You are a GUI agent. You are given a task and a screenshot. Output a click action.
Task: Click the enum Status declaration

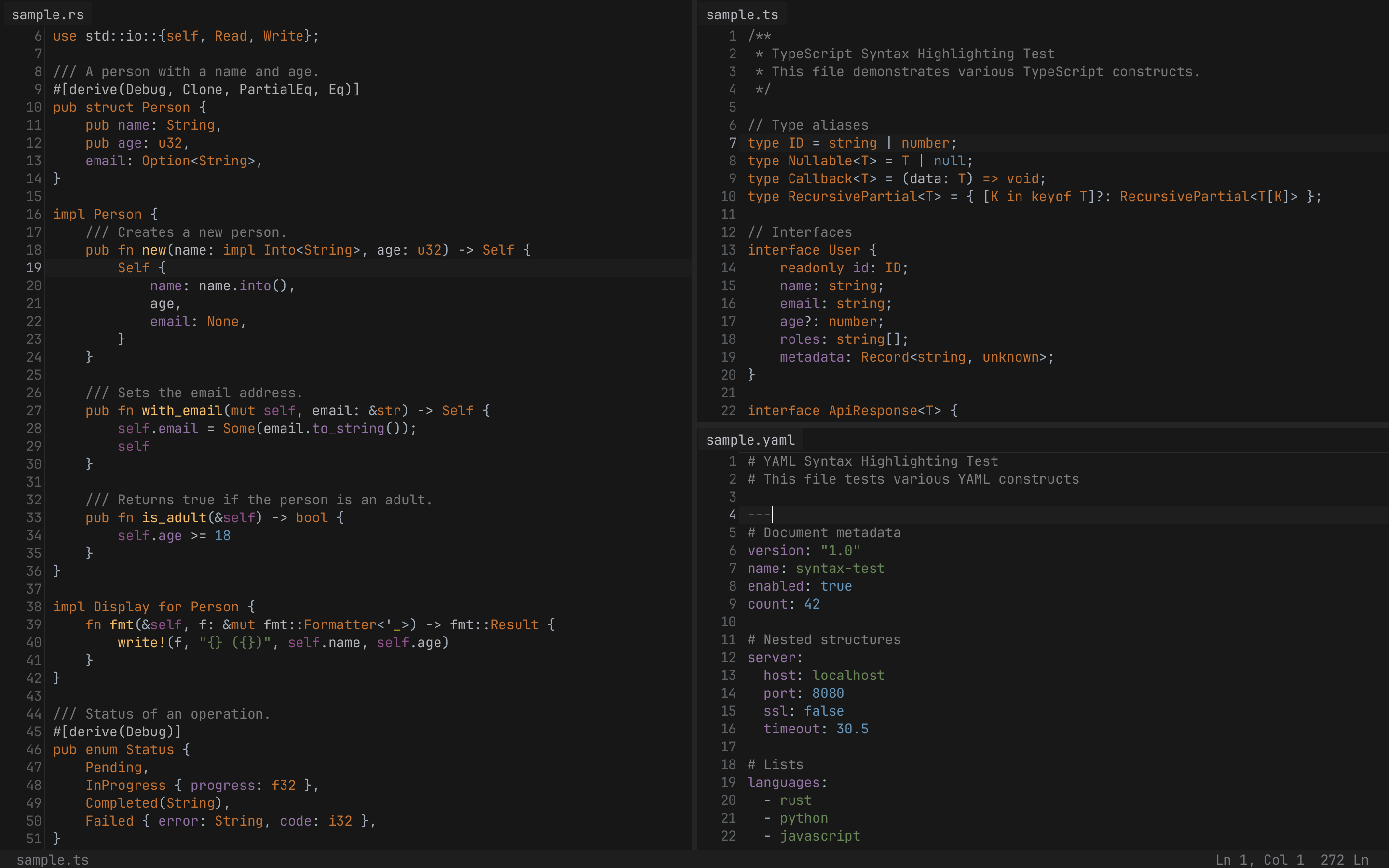coord(150,749)
